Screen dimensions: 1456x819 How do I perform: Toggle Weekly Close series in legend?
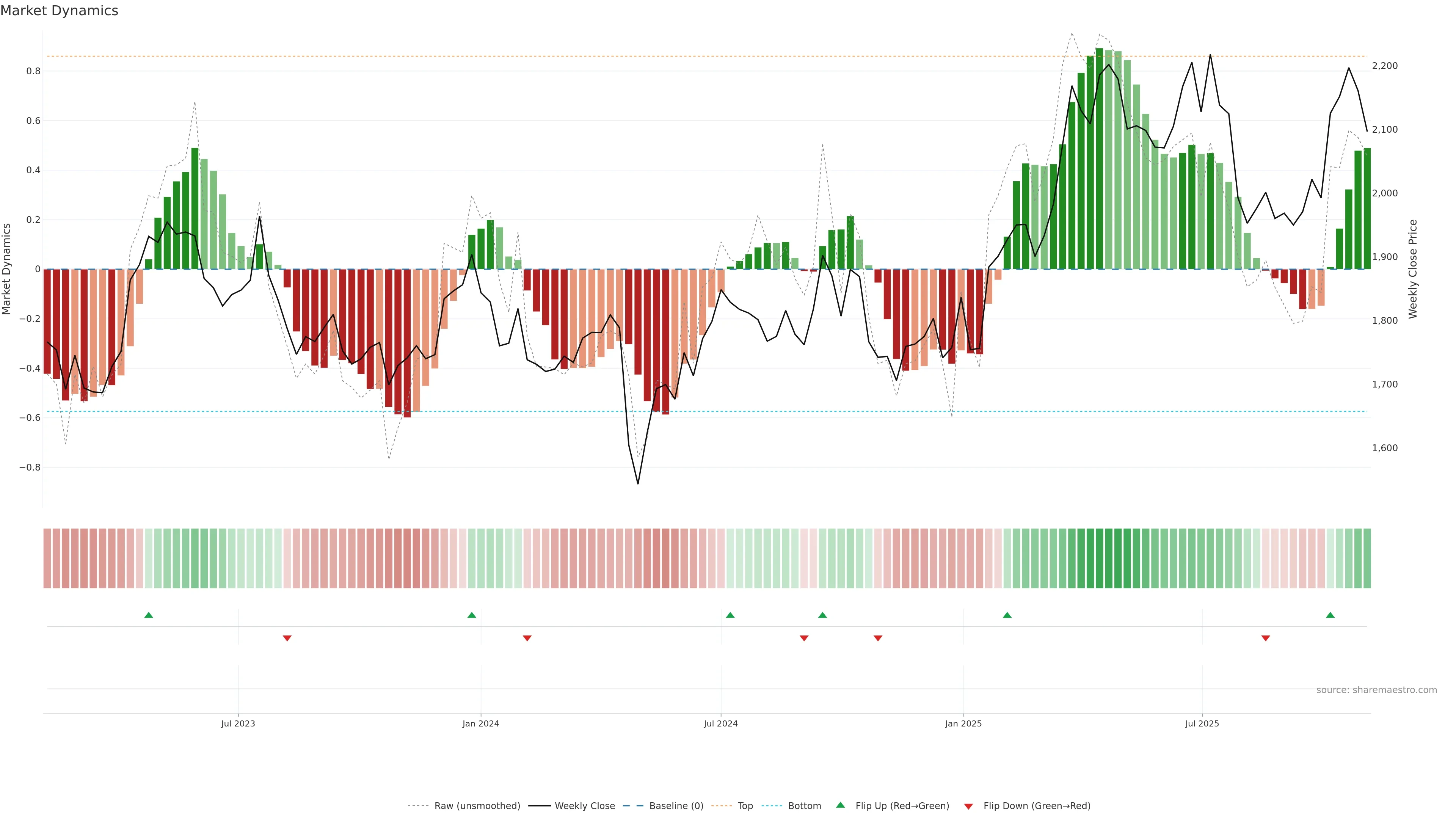pyautogui.click(x=584, y=806)
